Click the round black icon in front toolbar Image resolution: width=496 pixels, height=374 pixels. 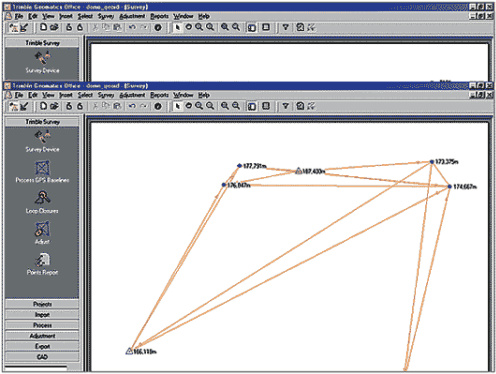click(x=158, y=107)
